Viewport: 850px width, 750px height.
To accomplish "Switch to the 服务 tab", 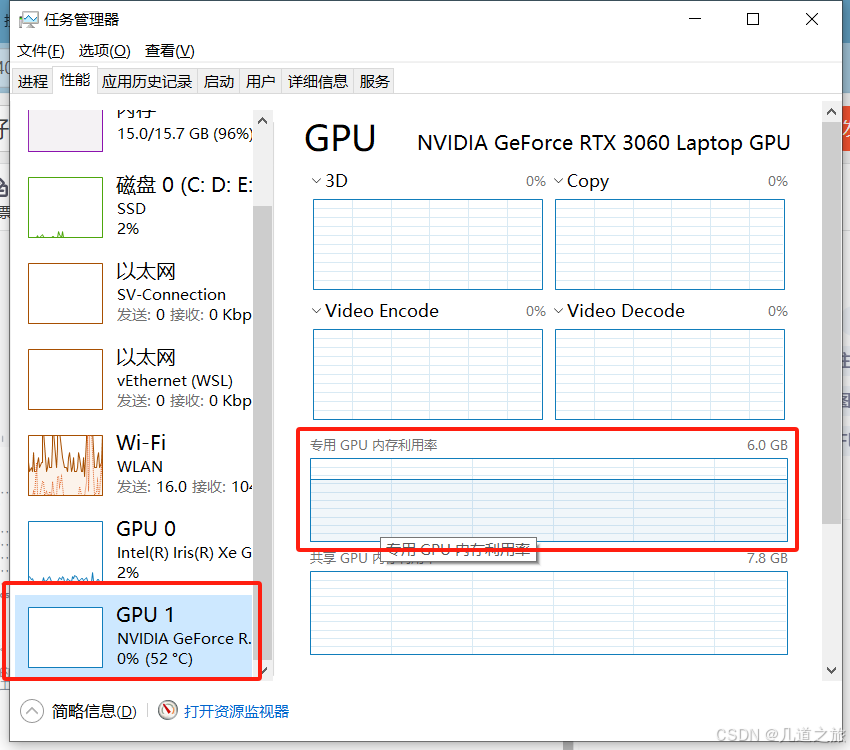I will [x=374, y=81].
